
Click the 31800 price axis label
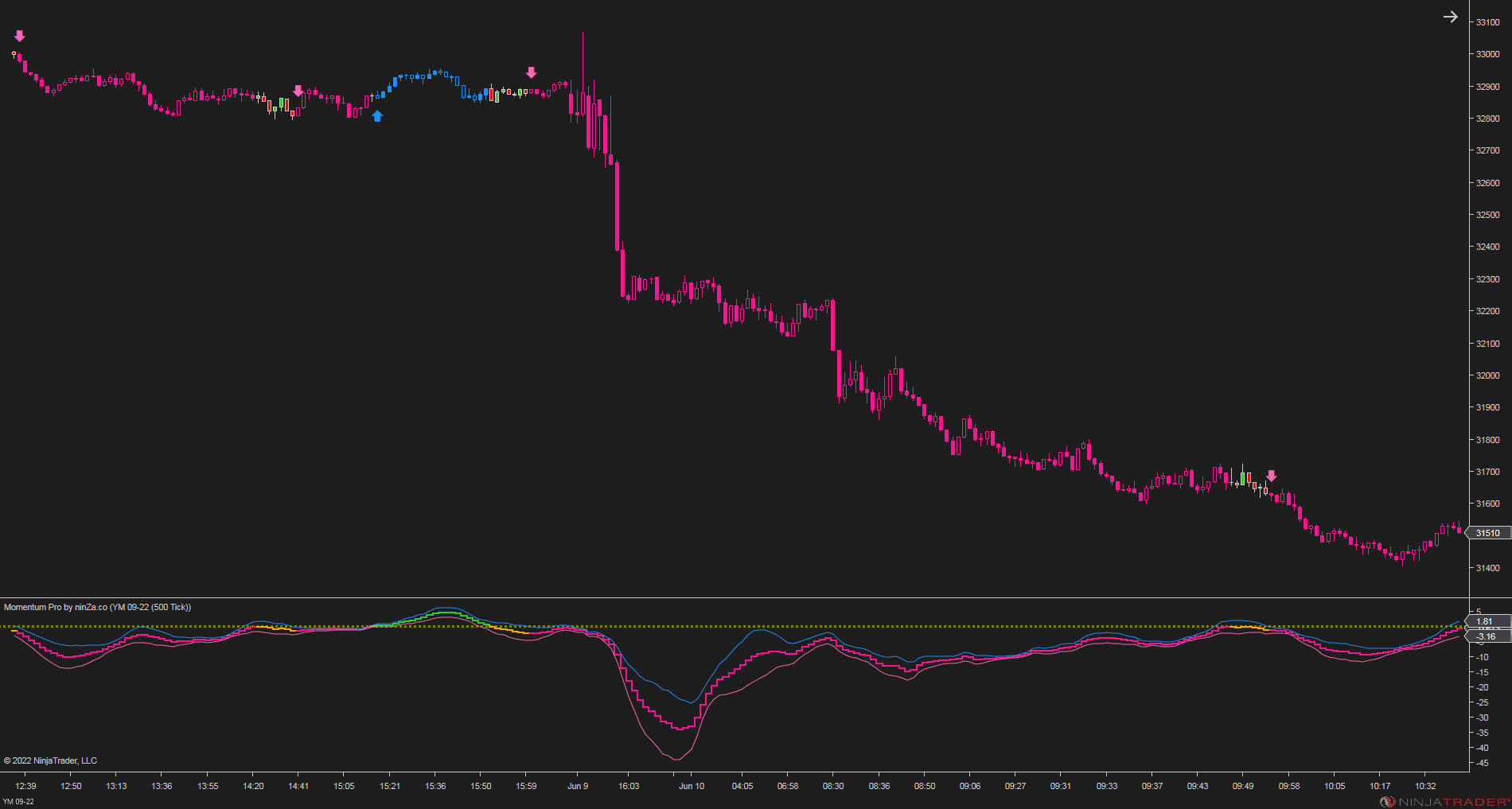pyautogui.click(x=1487, y=440)
